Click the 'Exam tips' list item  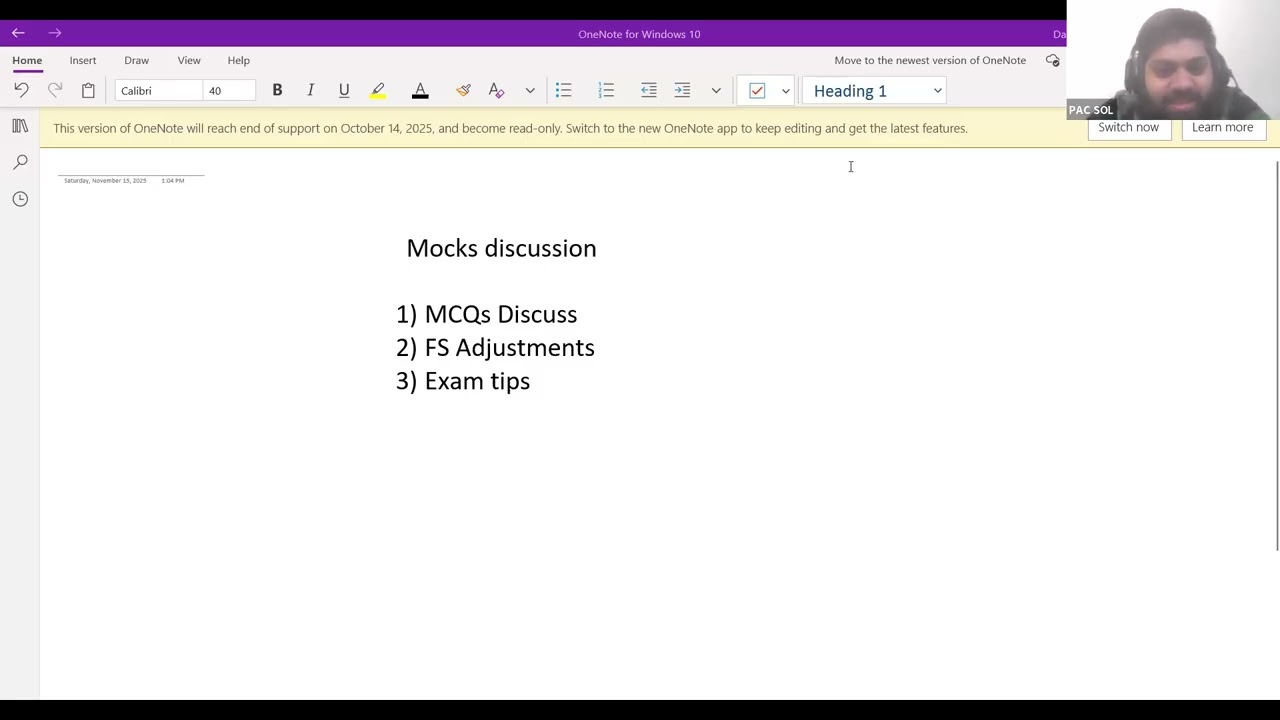477,381
